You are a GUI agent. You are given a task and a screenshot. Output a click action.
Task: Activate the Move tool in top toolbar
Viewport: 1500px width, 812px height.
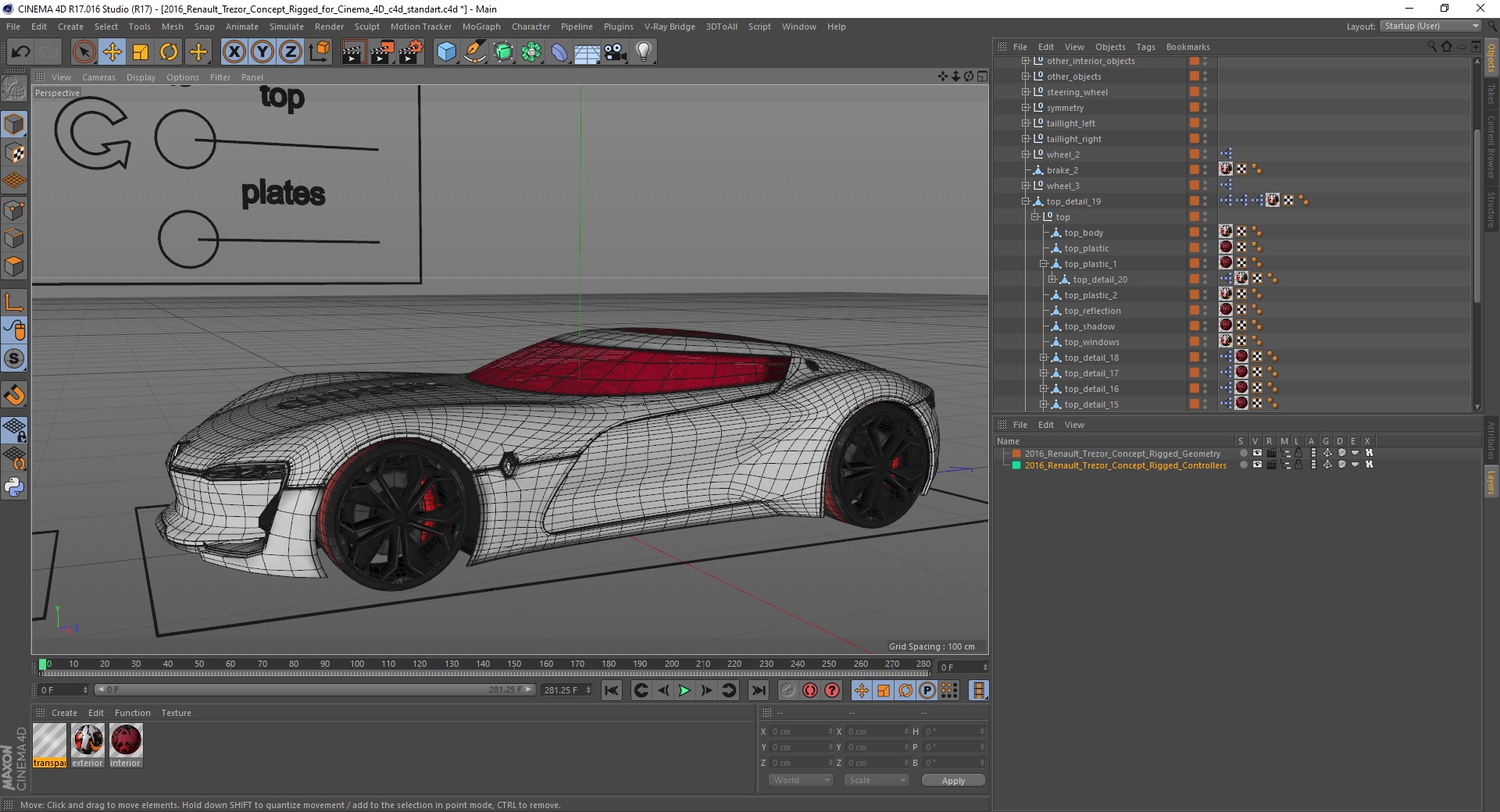coord(112,52)
